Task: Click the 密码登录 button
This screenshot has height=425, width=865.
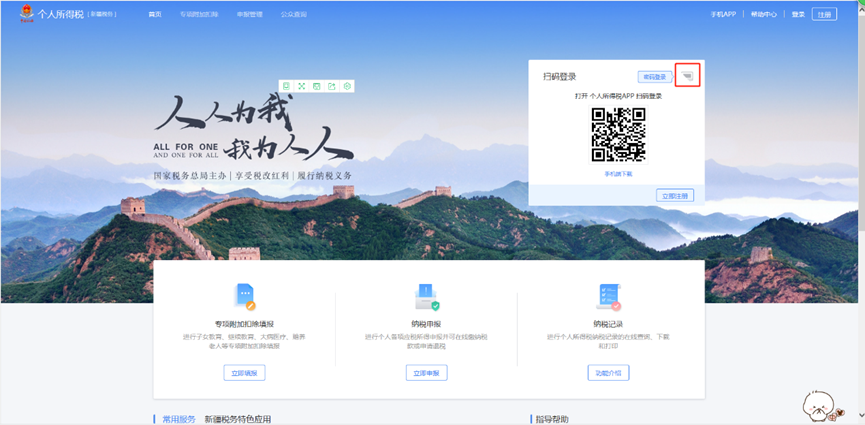Action: pos(654,77)
